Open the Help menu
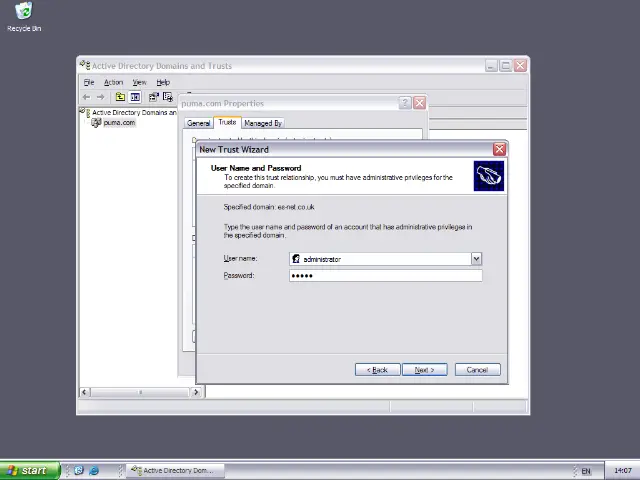This screenshot has width=640, height=480. pos(163,82)
